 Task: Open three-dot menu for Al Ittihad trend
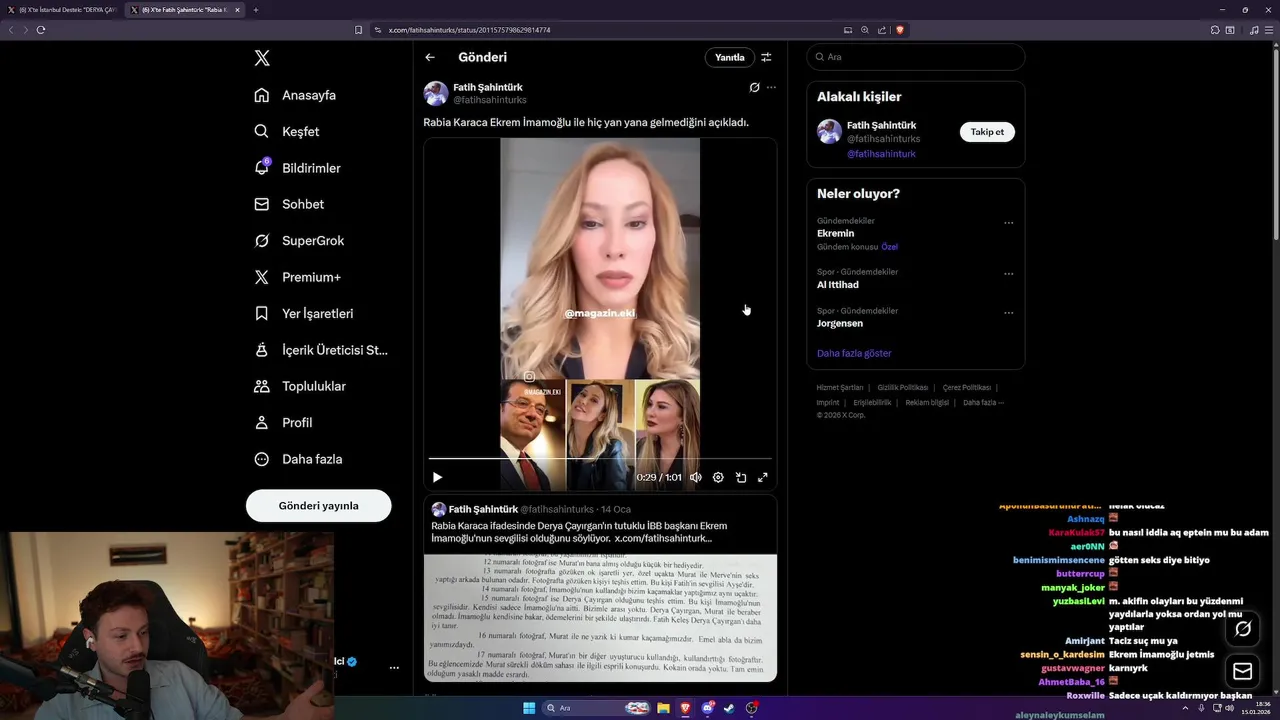1009,274
